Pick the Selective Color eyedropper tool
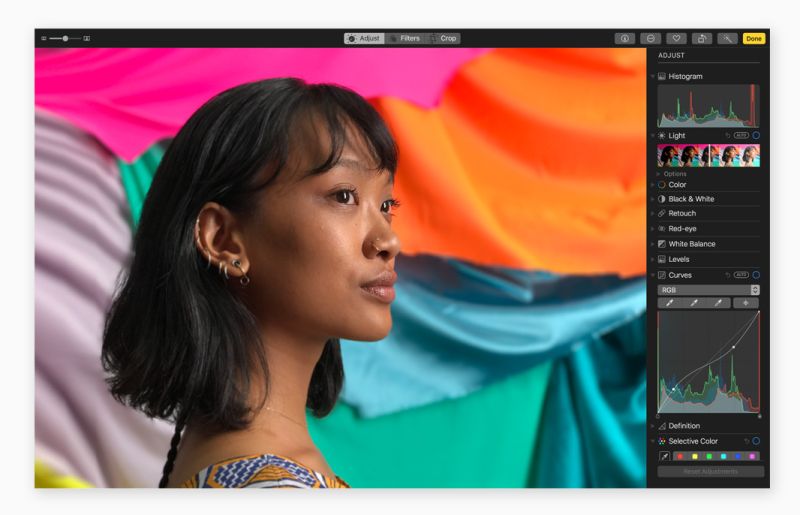800x515 pixels. click(x=664, y=456)
